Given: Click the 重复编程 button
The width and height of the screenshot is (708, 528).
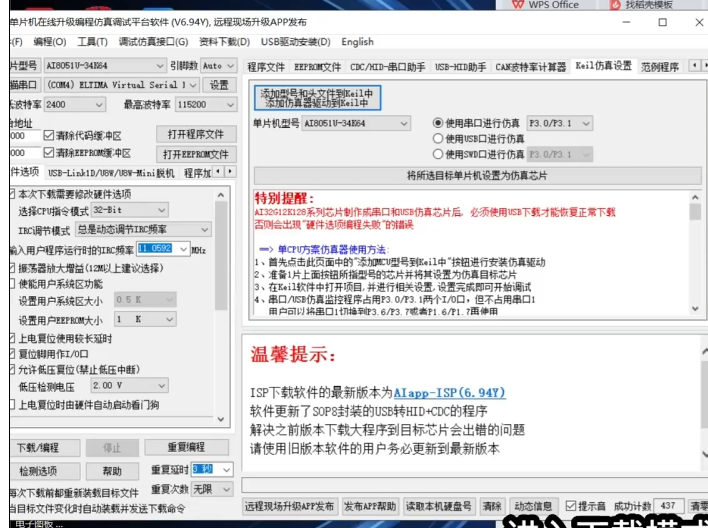Looking at the screenshot, I should (x=186, y=448).
